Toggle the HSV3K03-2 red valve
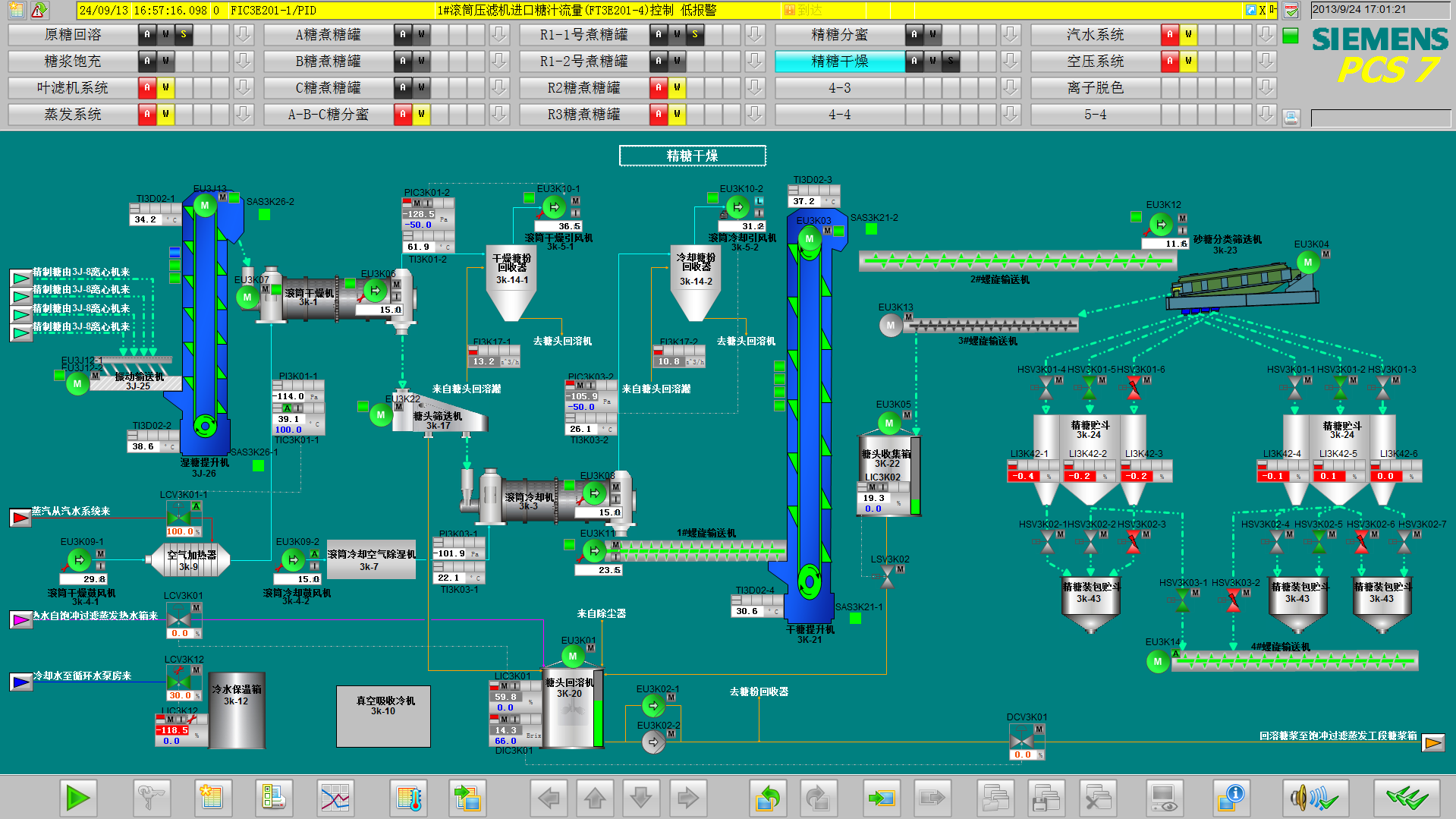The image size is (1456, 819). [1234, 600]
